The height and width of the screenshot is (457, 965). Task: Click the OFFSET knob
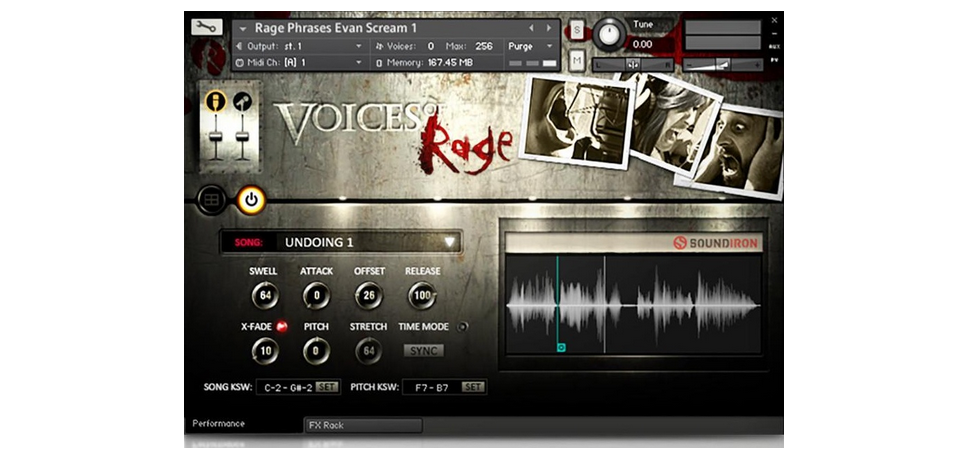tap(369, 296)
